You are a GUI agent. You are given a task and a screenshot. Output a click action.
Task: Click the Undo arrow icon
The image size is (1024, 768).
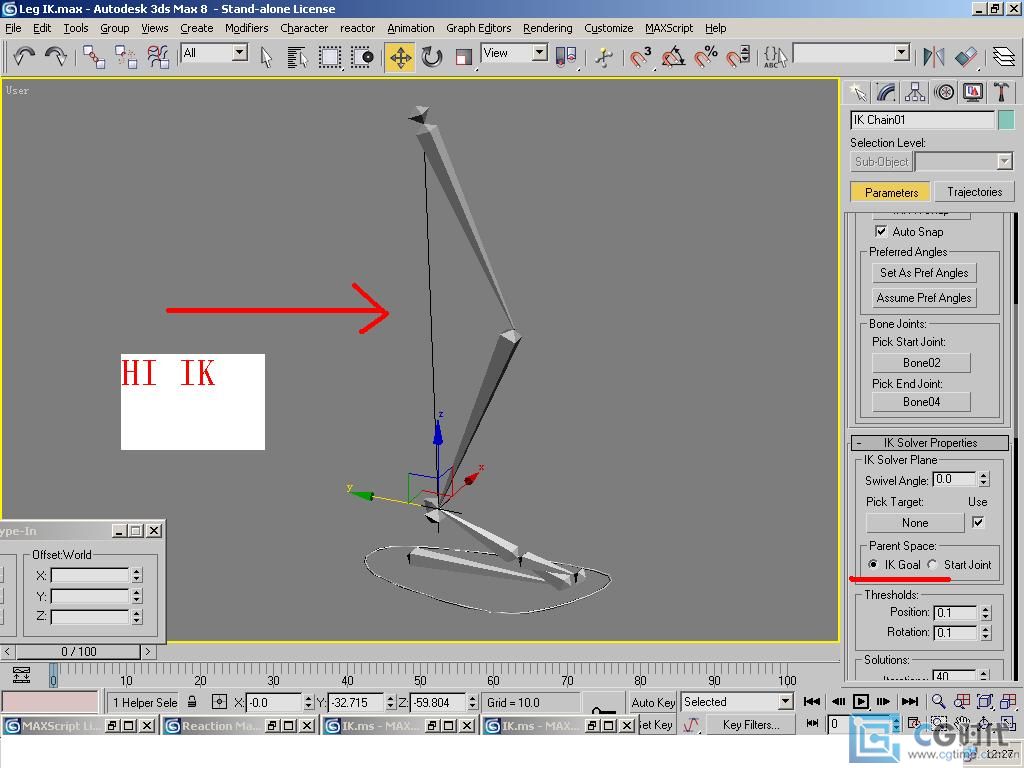[x=24, y=57]
